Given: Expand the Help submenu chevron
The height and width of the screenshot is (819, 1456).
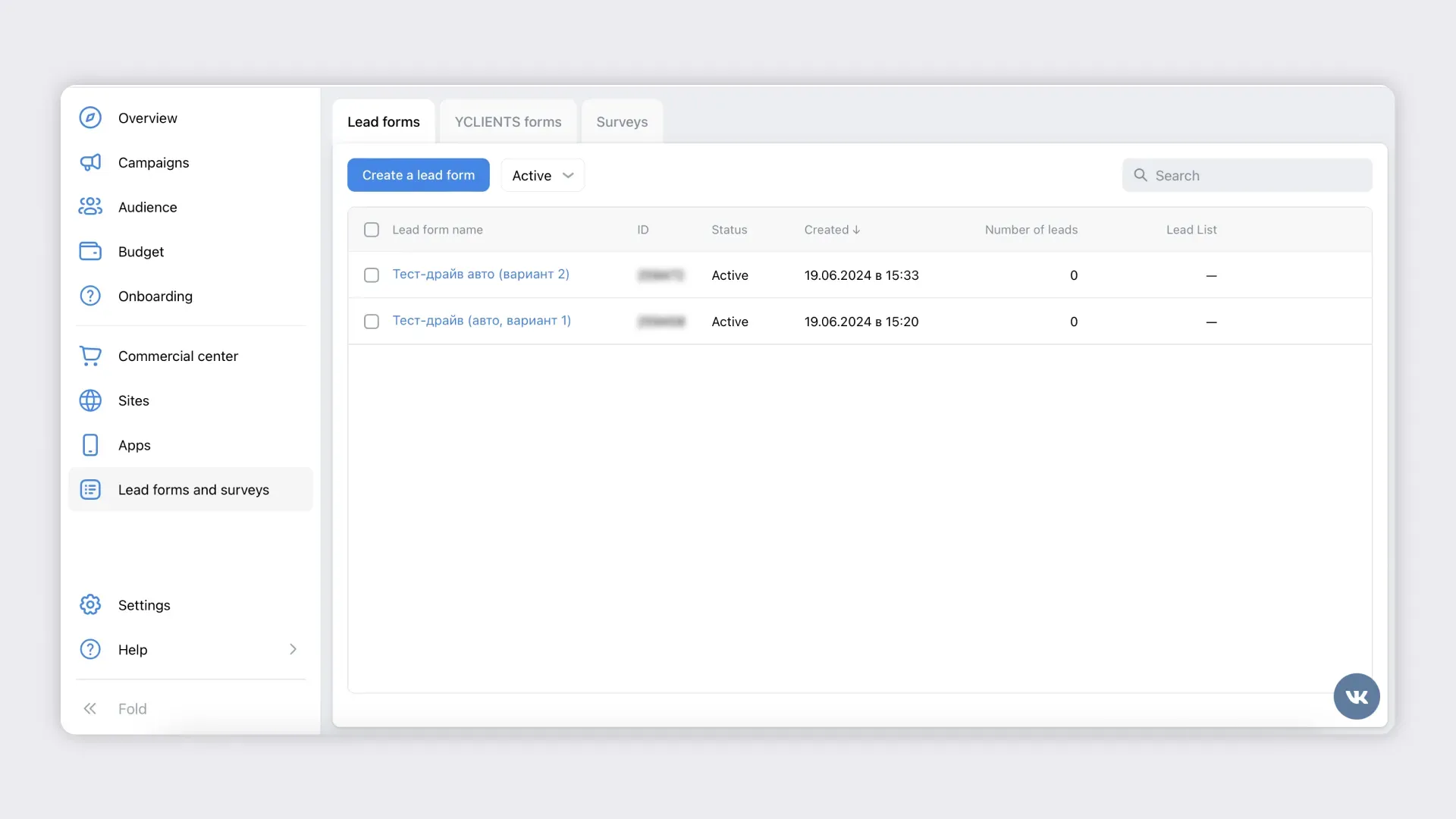Looking at the screenshot, I should [x=293, y=649].
